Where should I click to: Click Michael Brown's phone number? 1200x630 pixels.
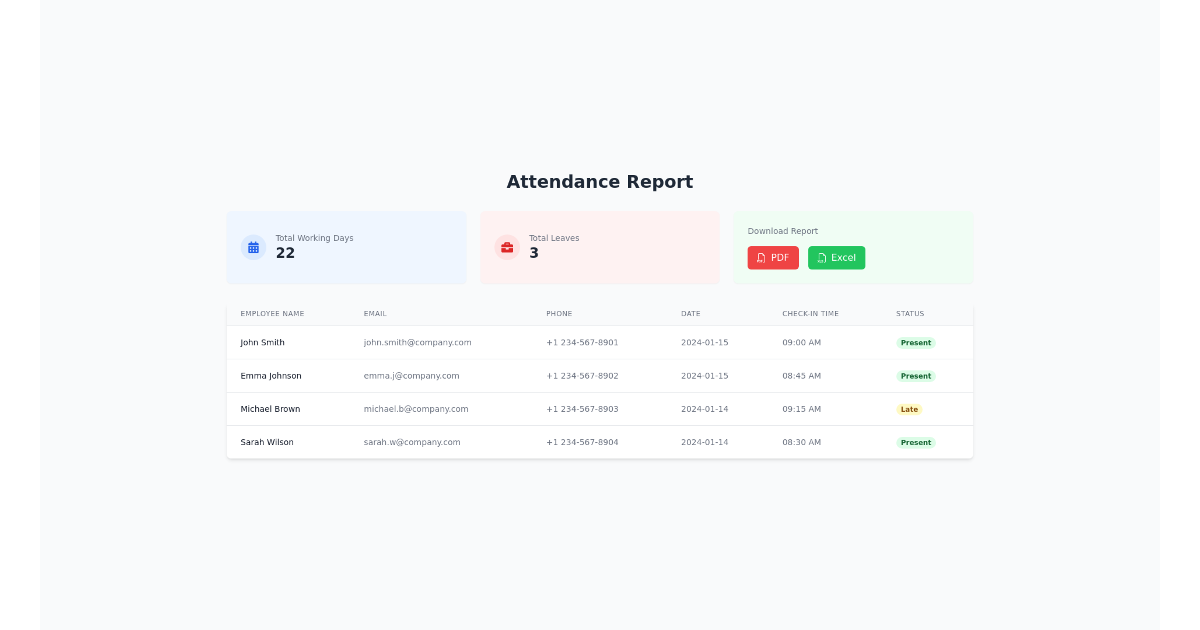click(x=582, y=409)
